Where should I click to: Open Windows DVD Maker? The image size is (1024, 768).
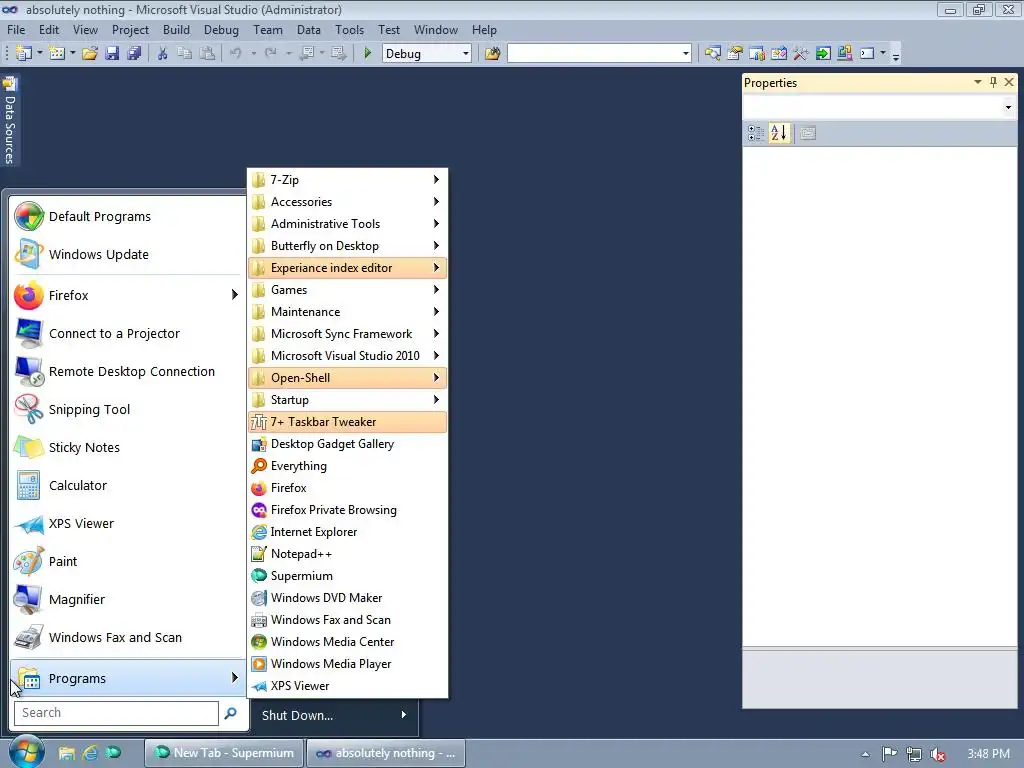click(x=348, y=598)
